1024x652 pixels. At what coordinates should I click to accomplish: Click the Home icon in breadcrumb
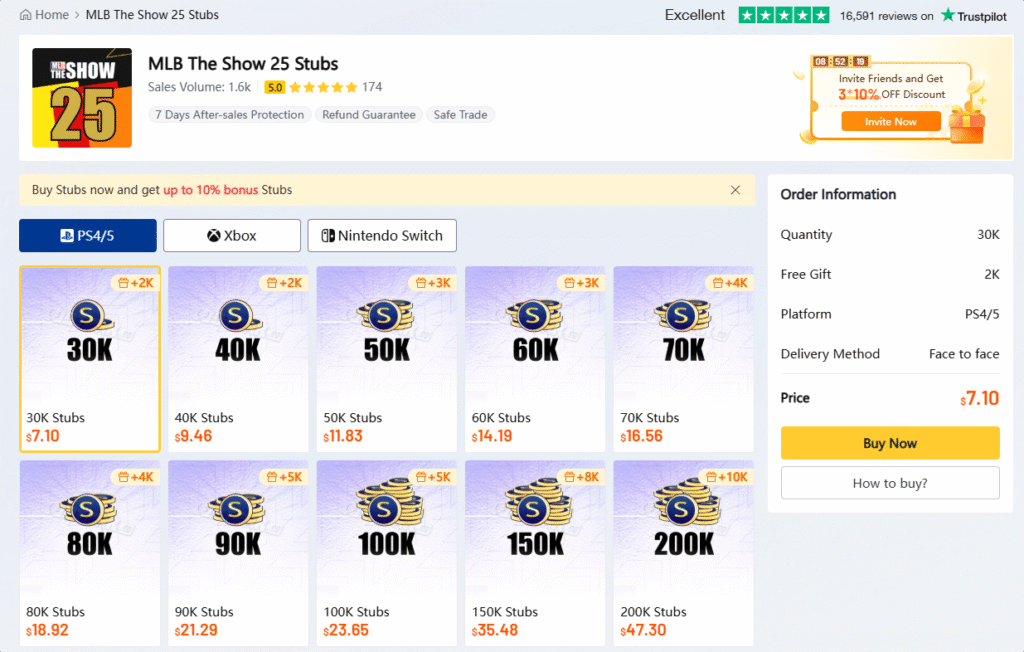(25, 15)
